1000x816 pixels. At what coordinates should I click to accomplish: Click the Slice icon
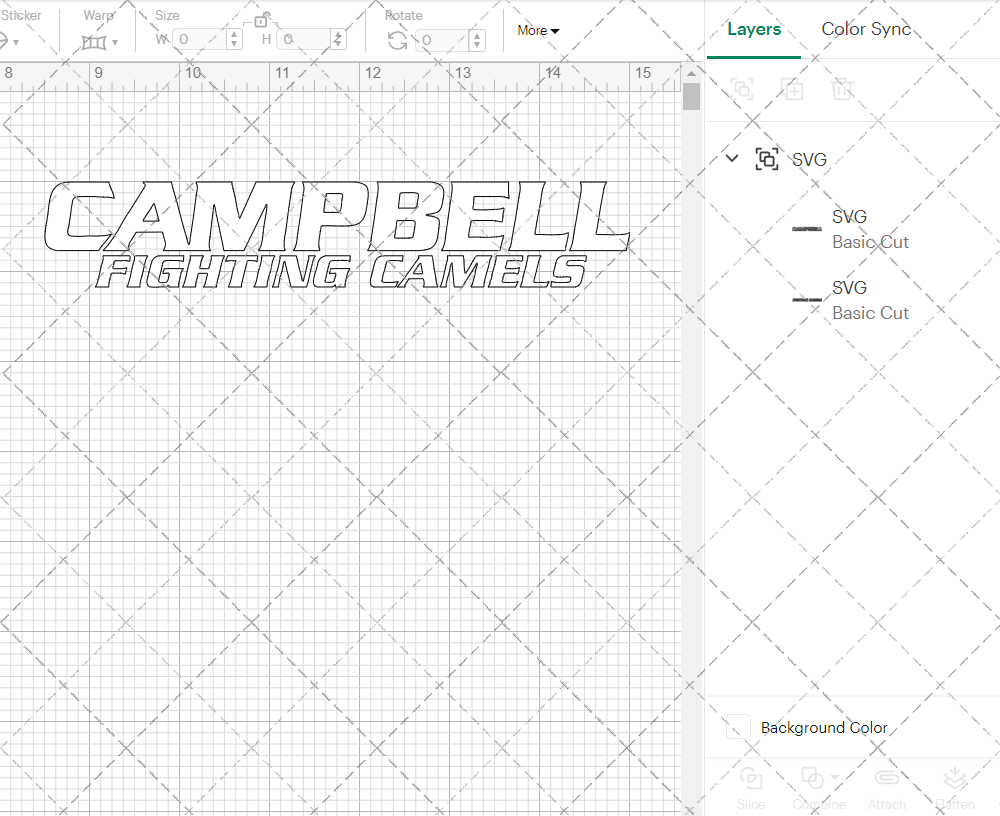point(751,779)
